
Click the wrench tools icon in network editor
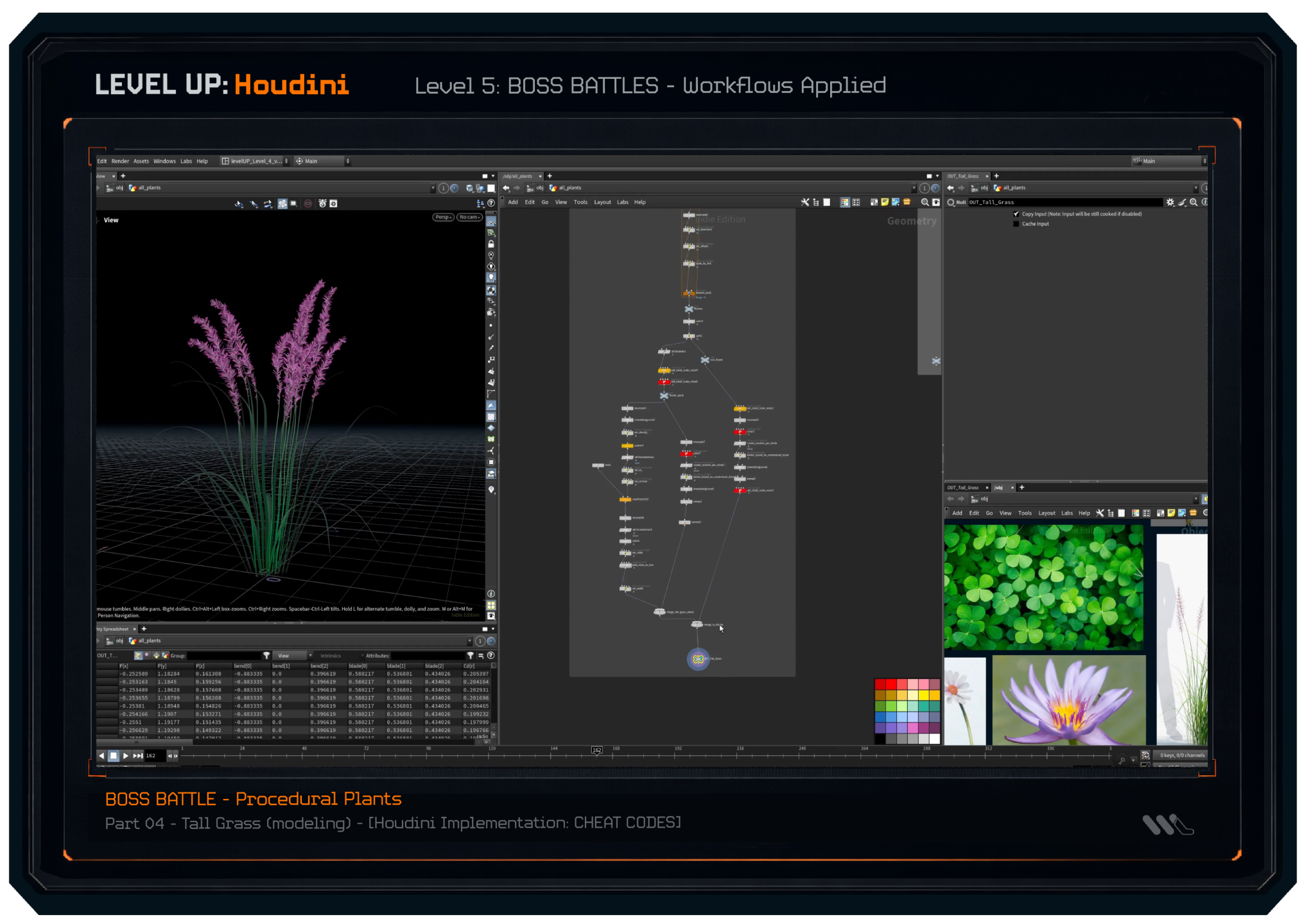pos(805,202)
